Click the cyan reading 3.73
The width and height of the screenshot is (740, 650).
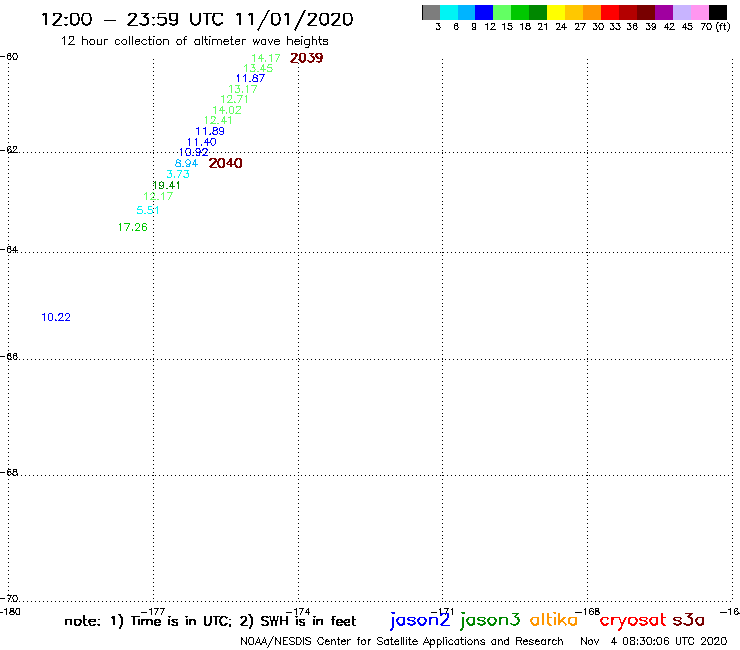coord(178,174)
